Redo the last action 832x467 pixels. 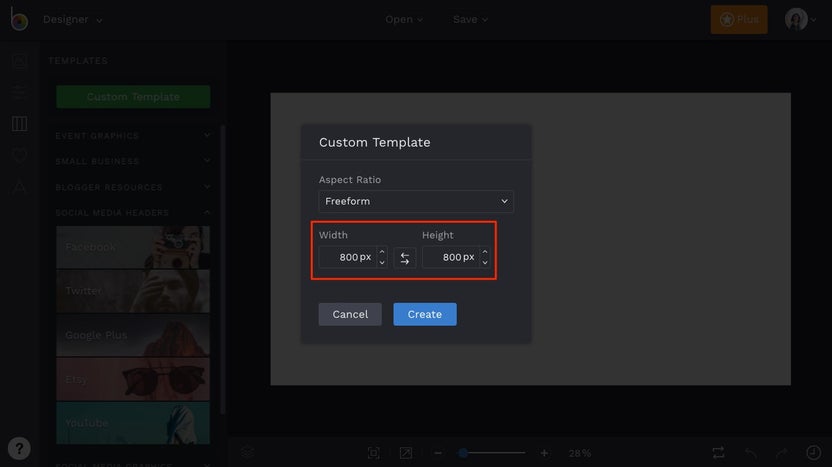(x=782, y=453)
